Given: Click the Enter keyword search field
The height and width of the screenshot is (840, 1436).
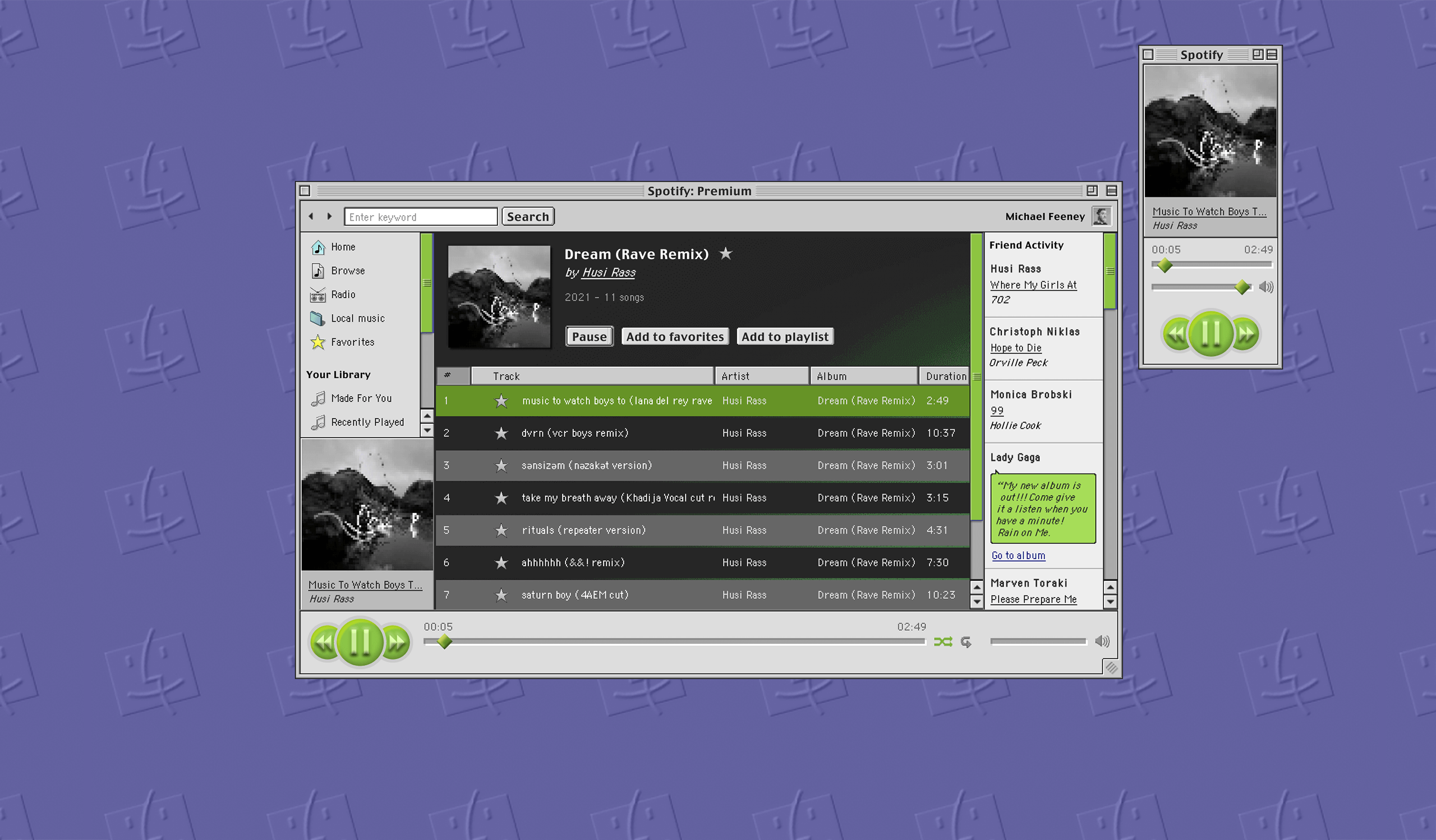Looking at the screenshot, I should point(420,216).
